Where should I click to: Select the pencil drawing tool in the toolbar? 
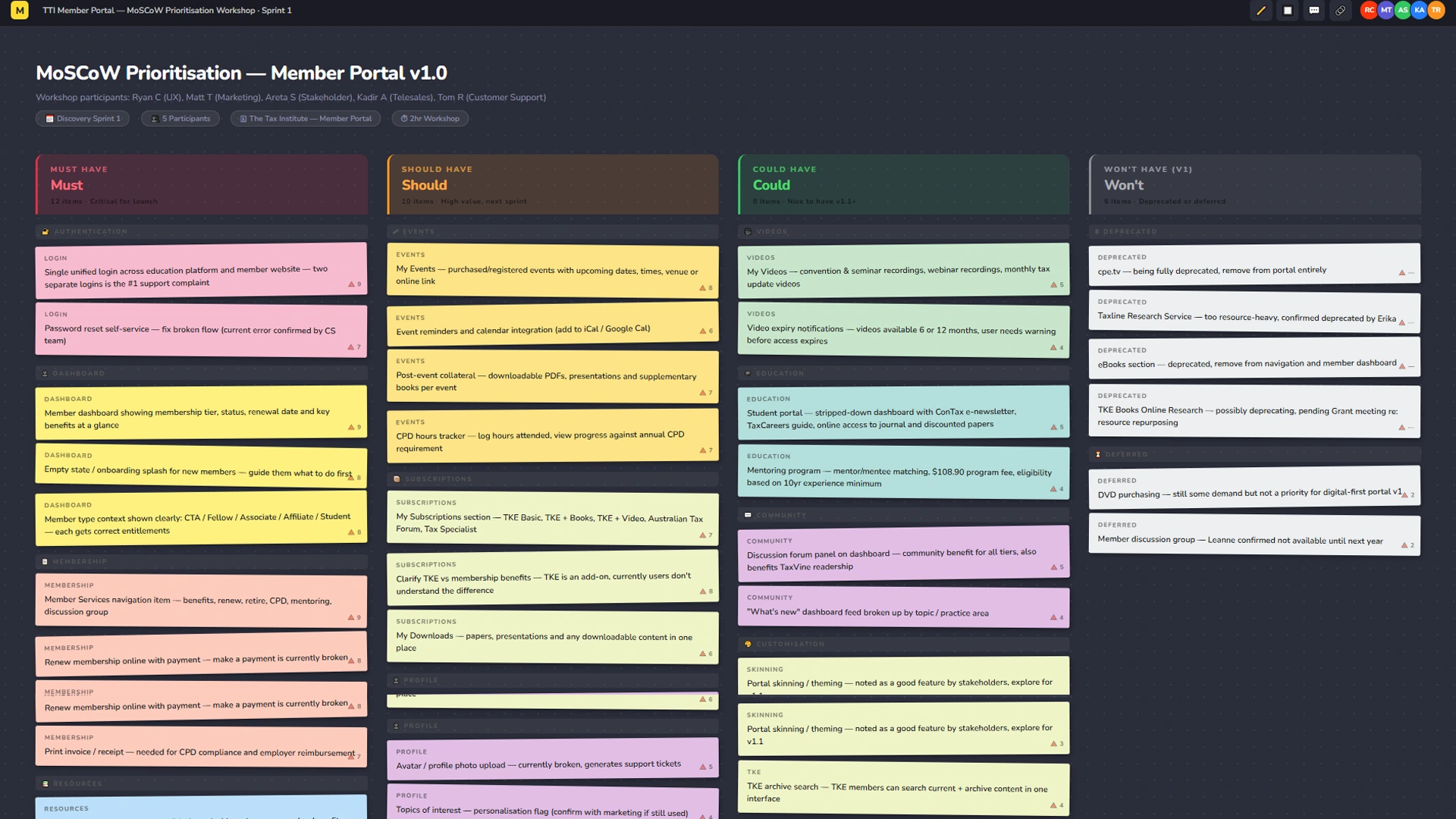click(x=1261, y=11)
